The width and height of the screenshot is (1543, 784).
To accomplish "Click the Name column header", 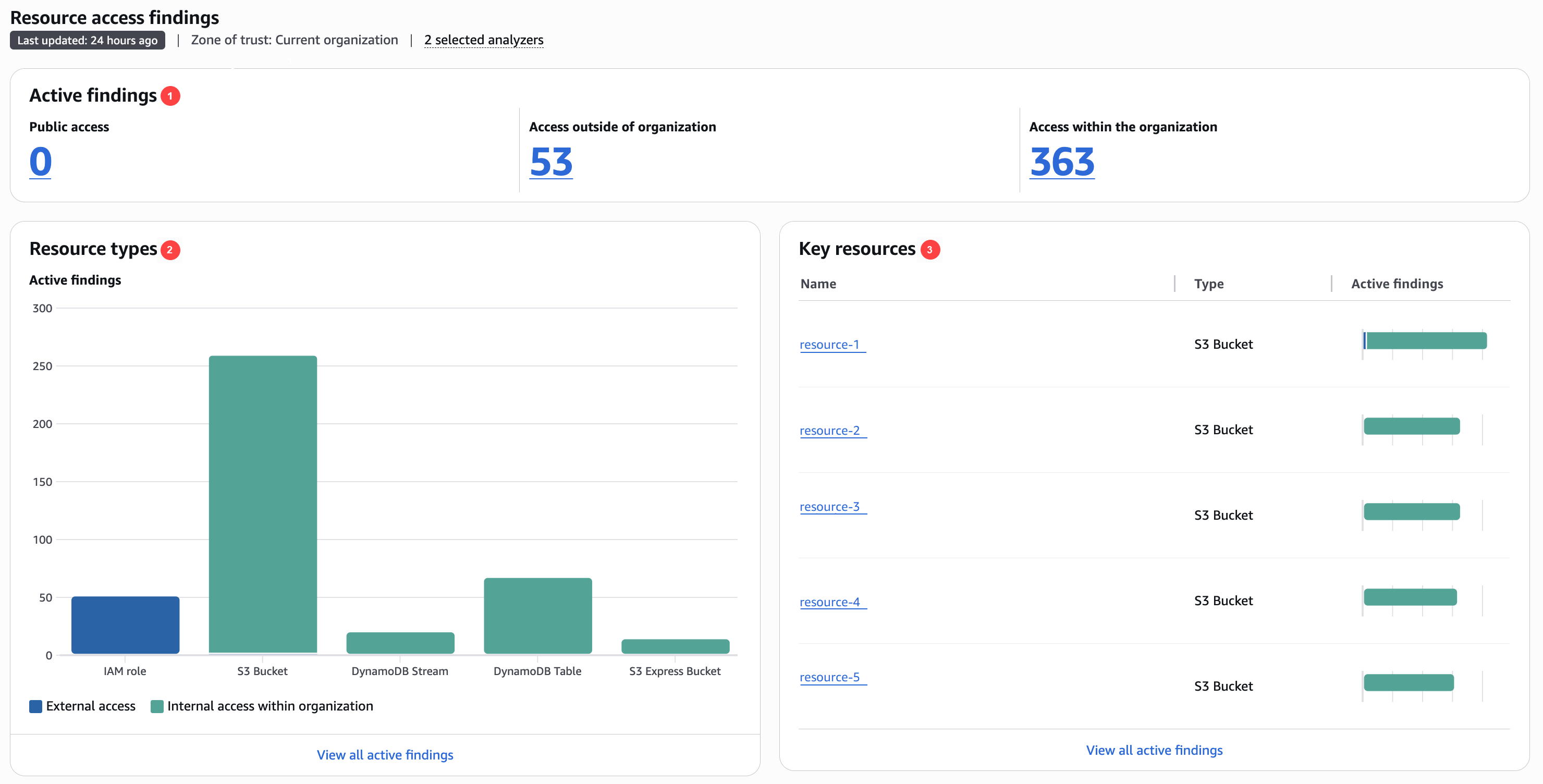I will (817, 283).
